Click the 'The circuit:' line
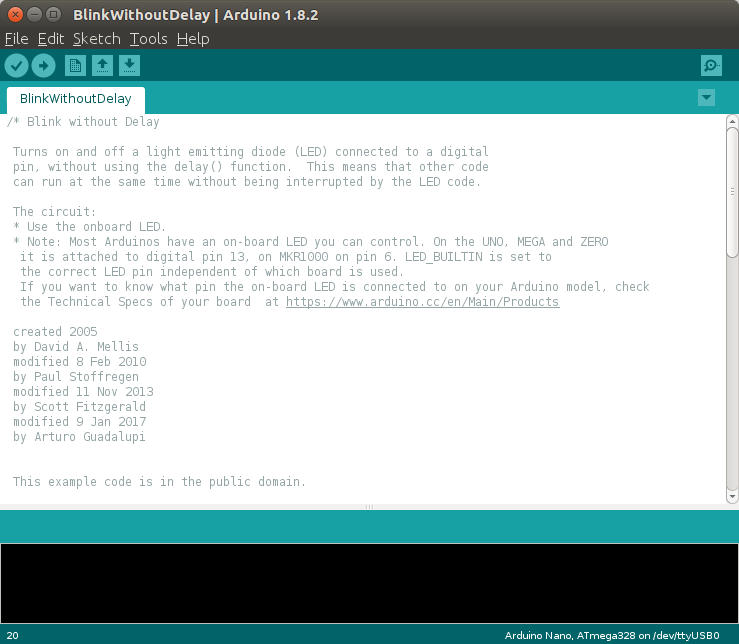 pyautogui.click(x=54, y=212)
